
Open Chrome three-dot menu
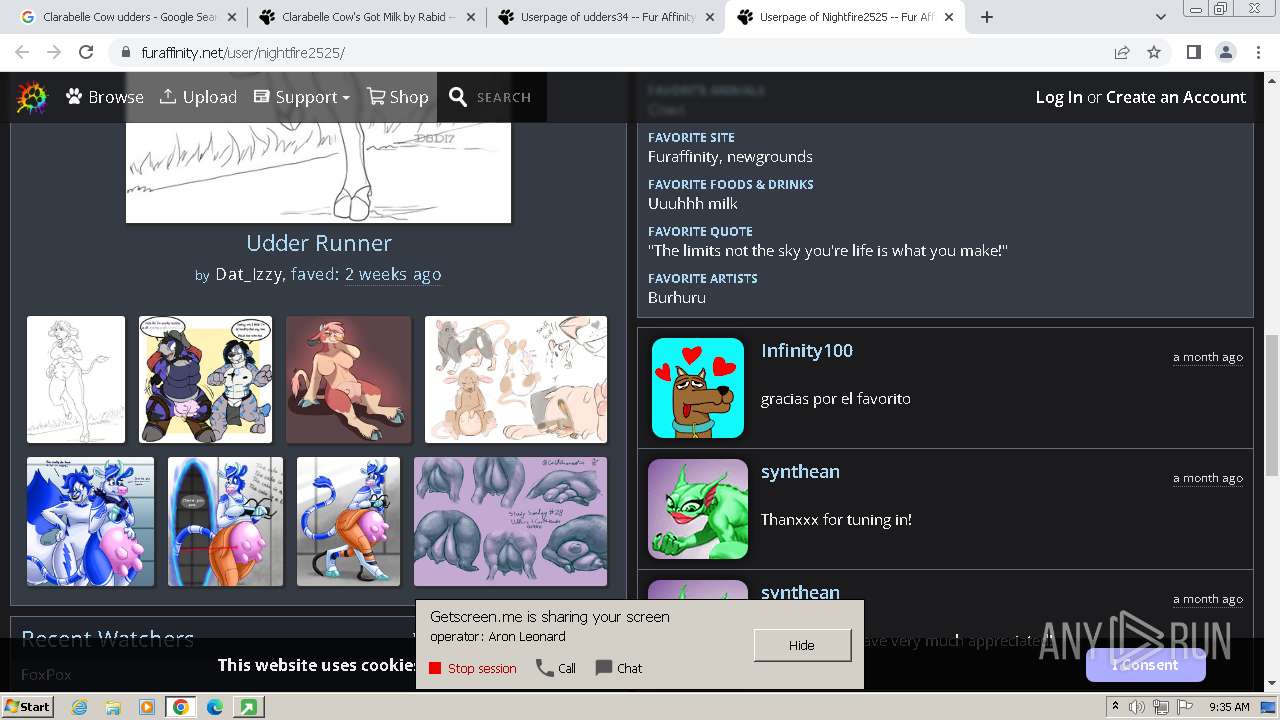(x=1258, y=52)
